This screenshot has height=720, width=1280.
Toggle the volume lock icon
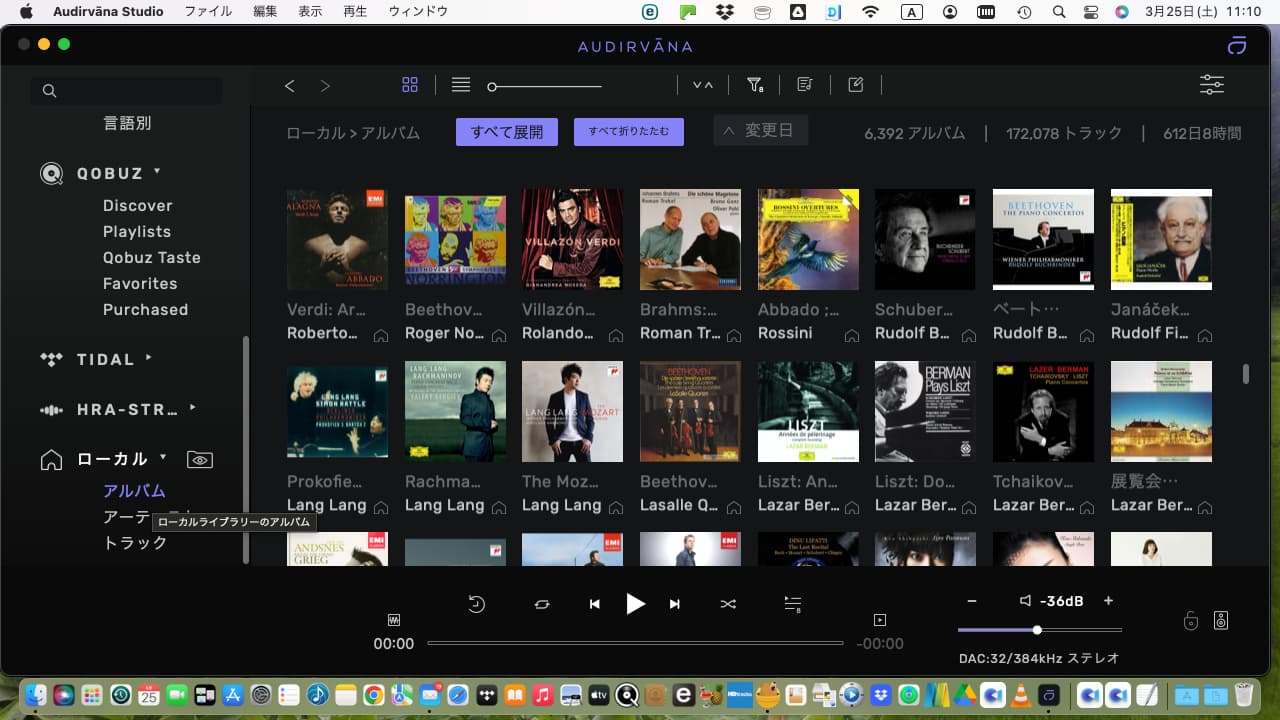(x=1191, y=621)
